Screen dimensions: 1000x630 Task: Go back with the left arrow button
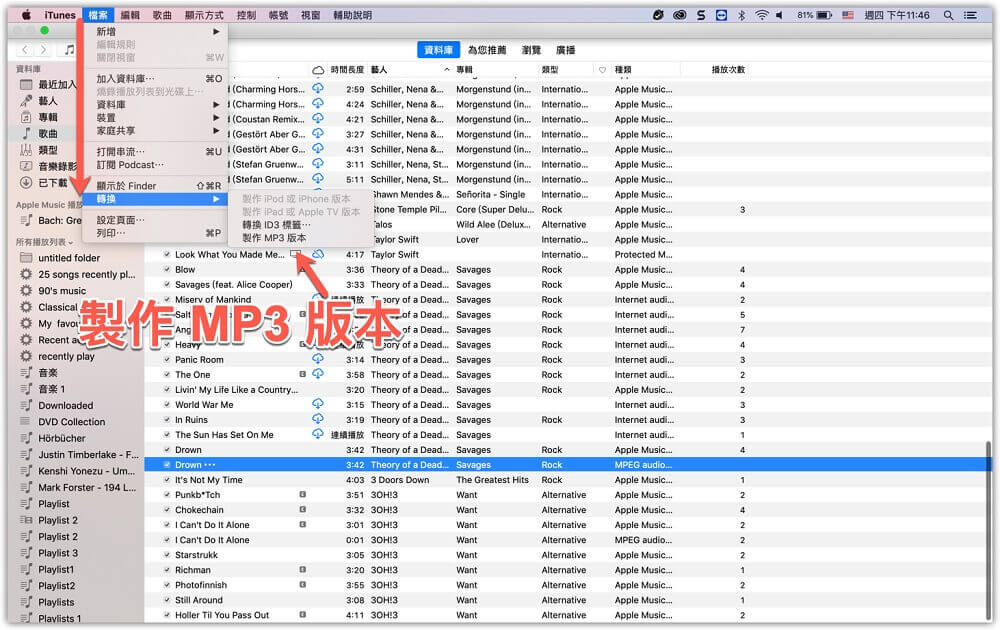tap(24, 49)
